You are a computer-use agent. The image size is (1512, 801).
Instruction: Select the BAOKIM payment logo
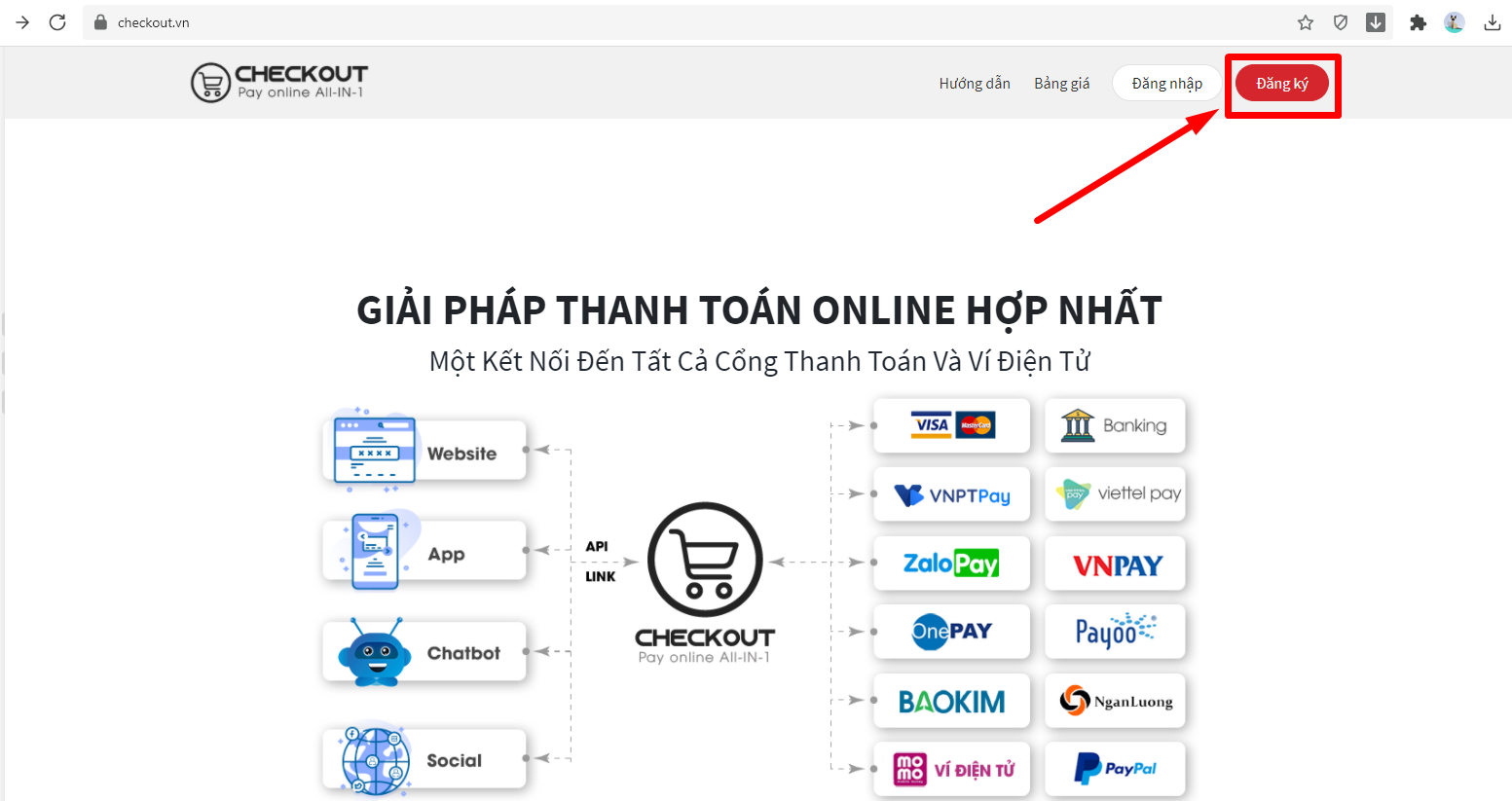point(951,701)
